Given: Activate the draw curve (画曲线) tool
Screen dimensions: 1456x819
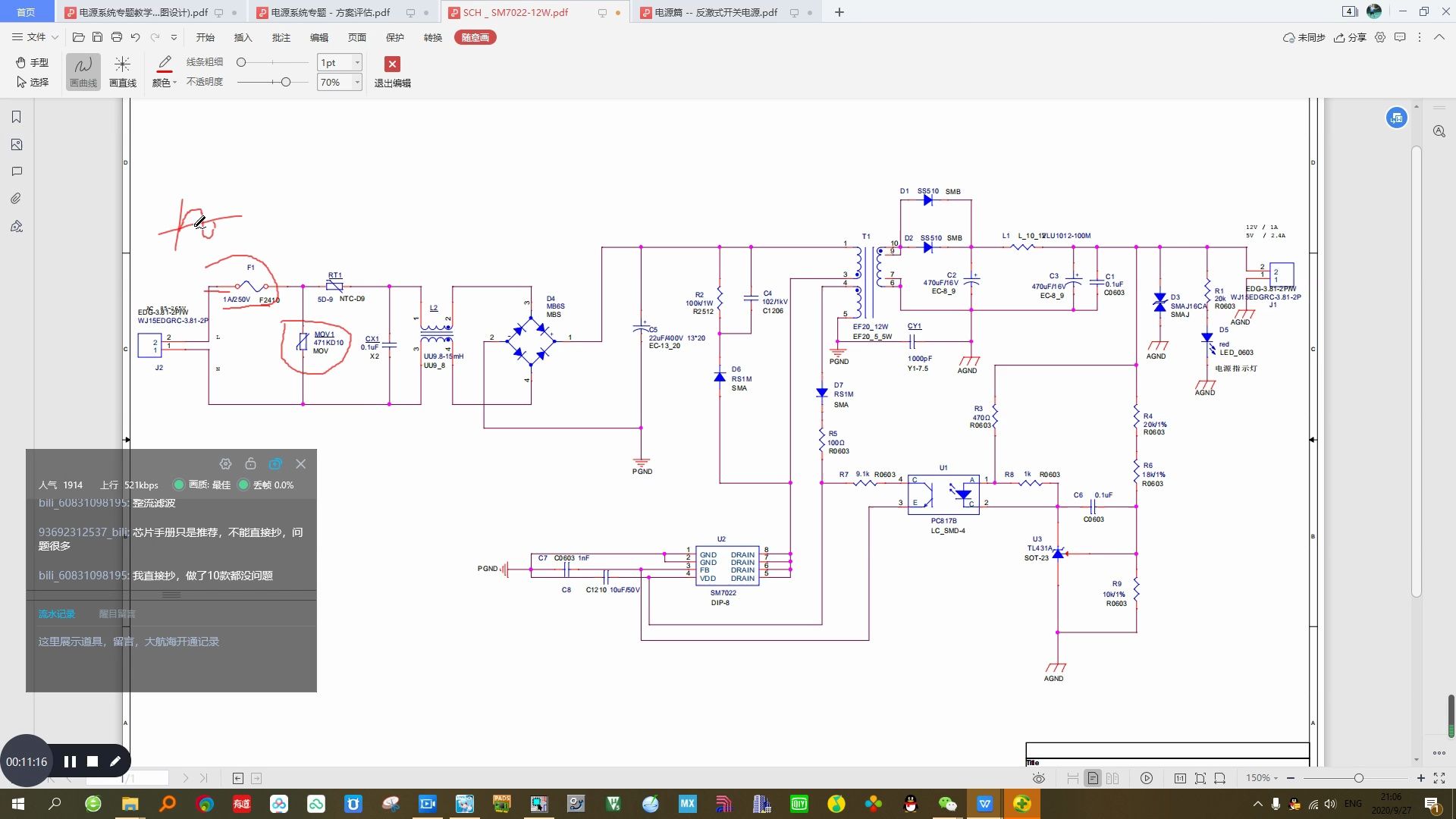Looking at the screenshot, I should point(83,72).
